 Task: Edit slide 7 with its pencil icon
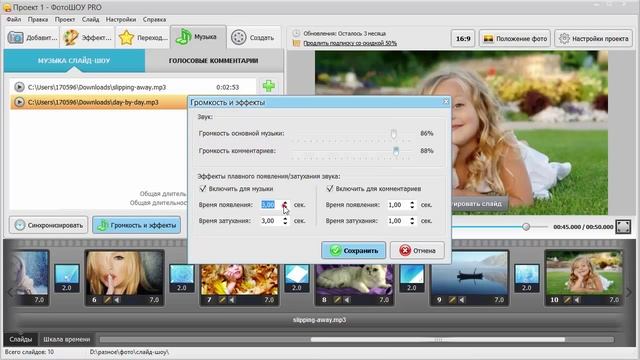coord(222,300)
